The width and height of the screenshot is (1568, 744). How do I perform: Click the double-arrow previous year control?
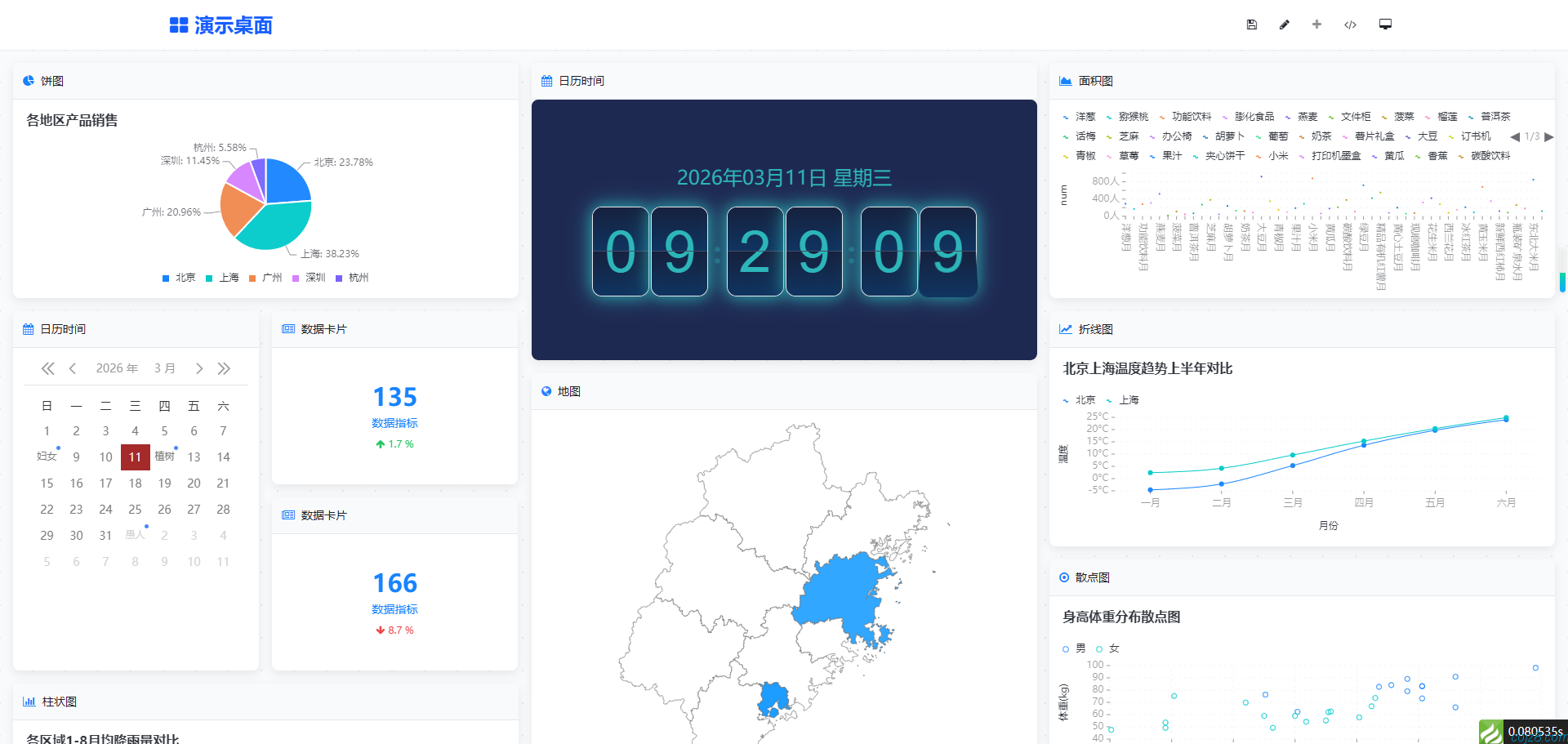pyautogui.click(x=47, y=368)
